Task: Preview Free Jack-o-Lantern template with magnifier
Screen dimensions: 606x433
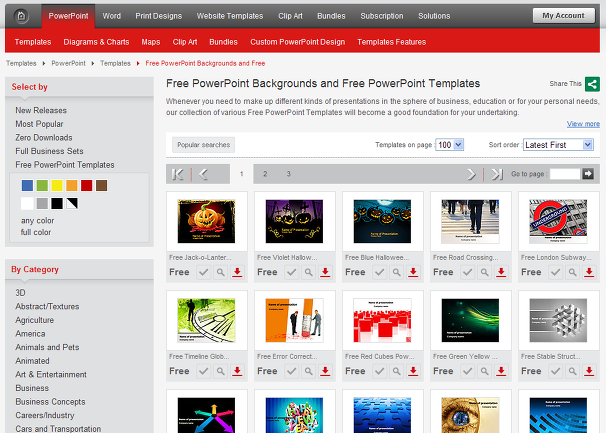Action: click(220, 272)
